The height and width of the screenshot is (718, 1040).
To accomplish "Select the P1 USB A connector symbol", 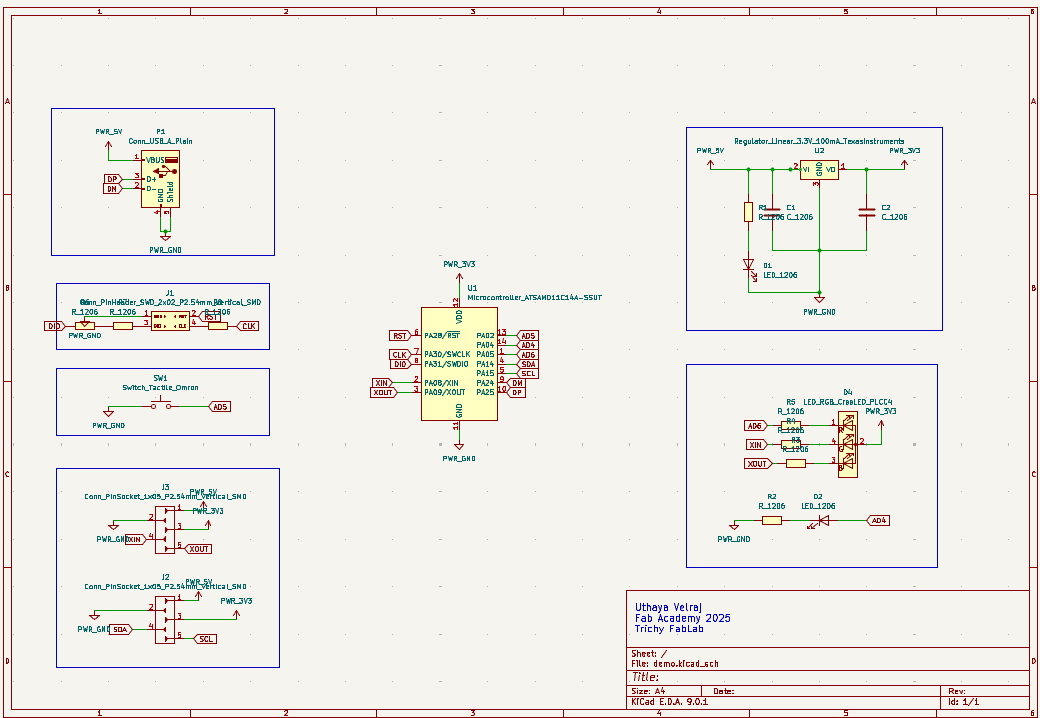I will click(161, 179).
